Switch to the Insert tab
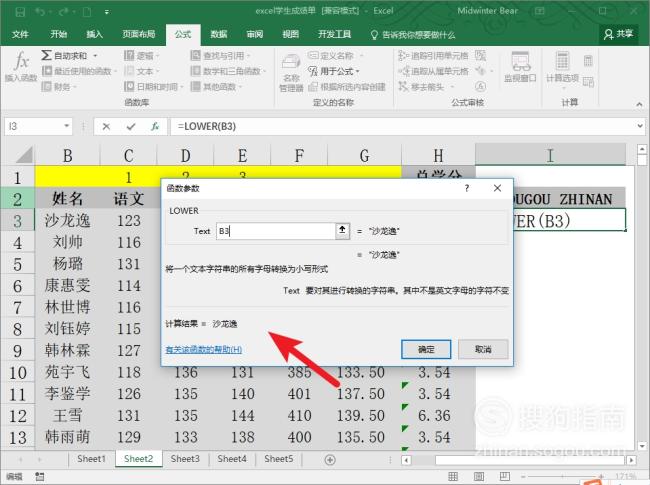650x485 pixels. click(94, 34)
